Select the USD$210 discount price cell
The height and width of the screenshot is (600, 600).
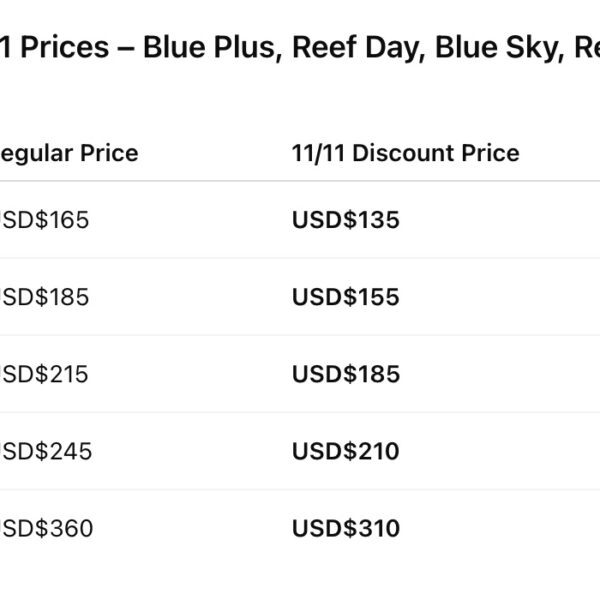click(x=345, y=451)
